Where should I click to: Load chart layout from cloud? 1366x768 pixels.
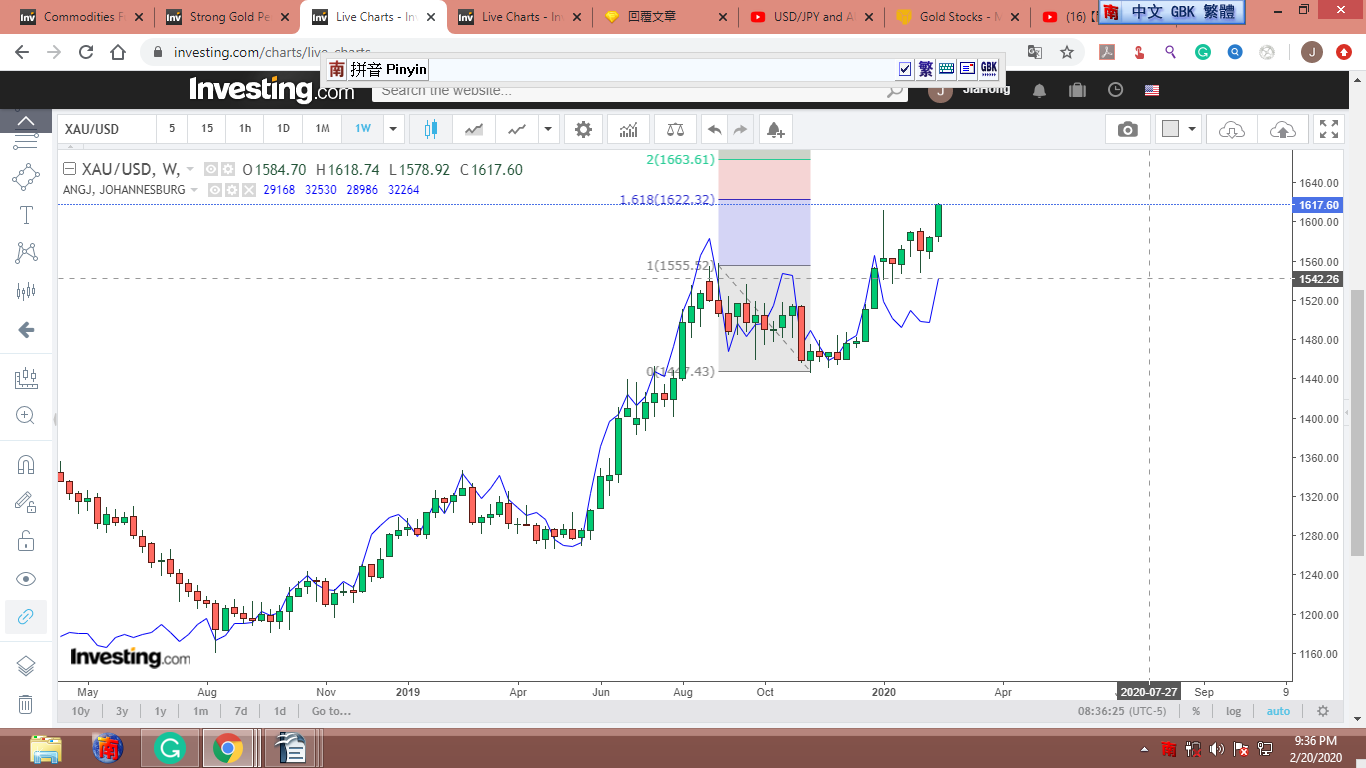pyautogui.click(x=1232, y=129)
